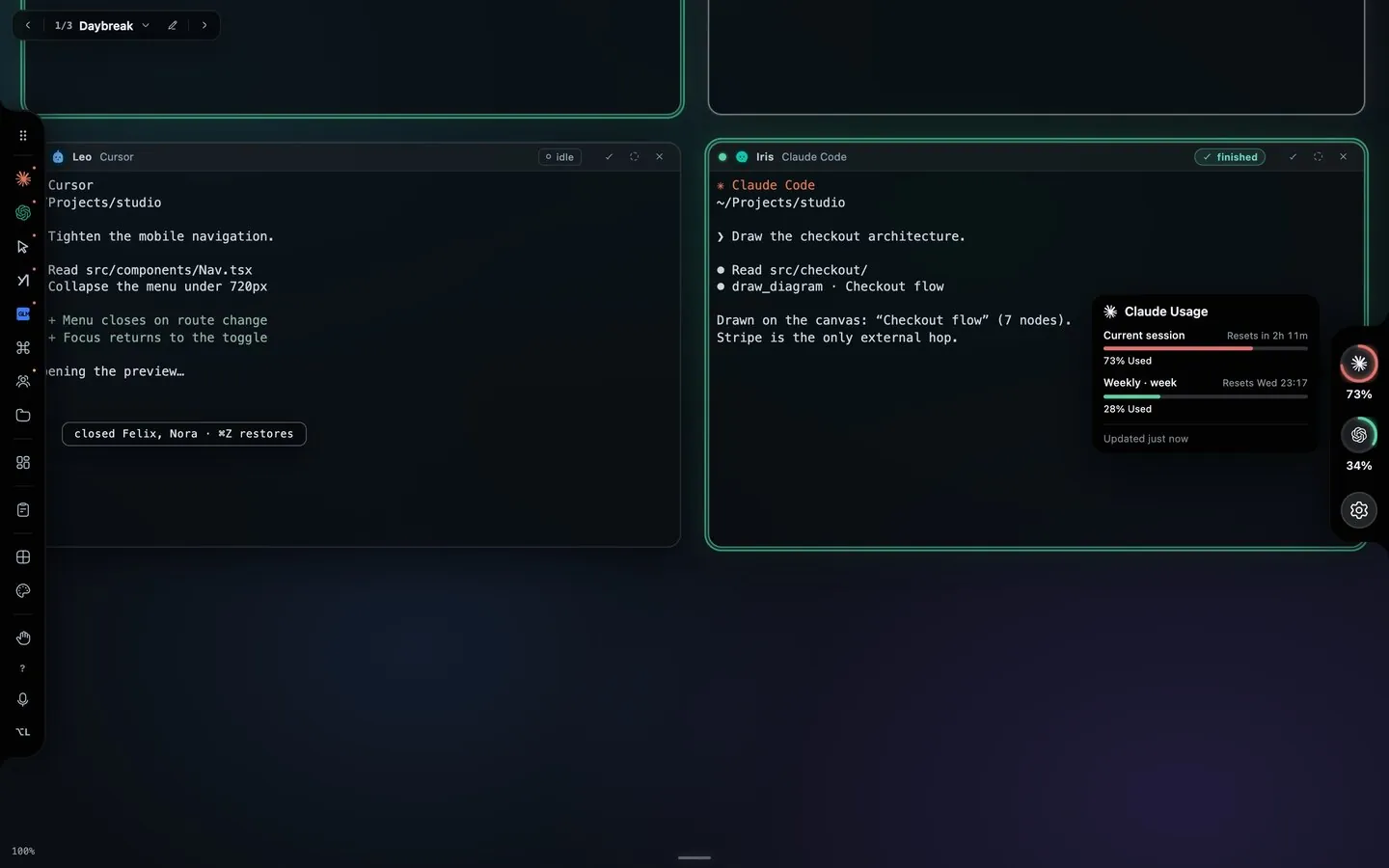Click the pencil rename icon beside Daybreak
This screenshot has height=868, width=1389.
pyautogui.click(x=173, y=26)
